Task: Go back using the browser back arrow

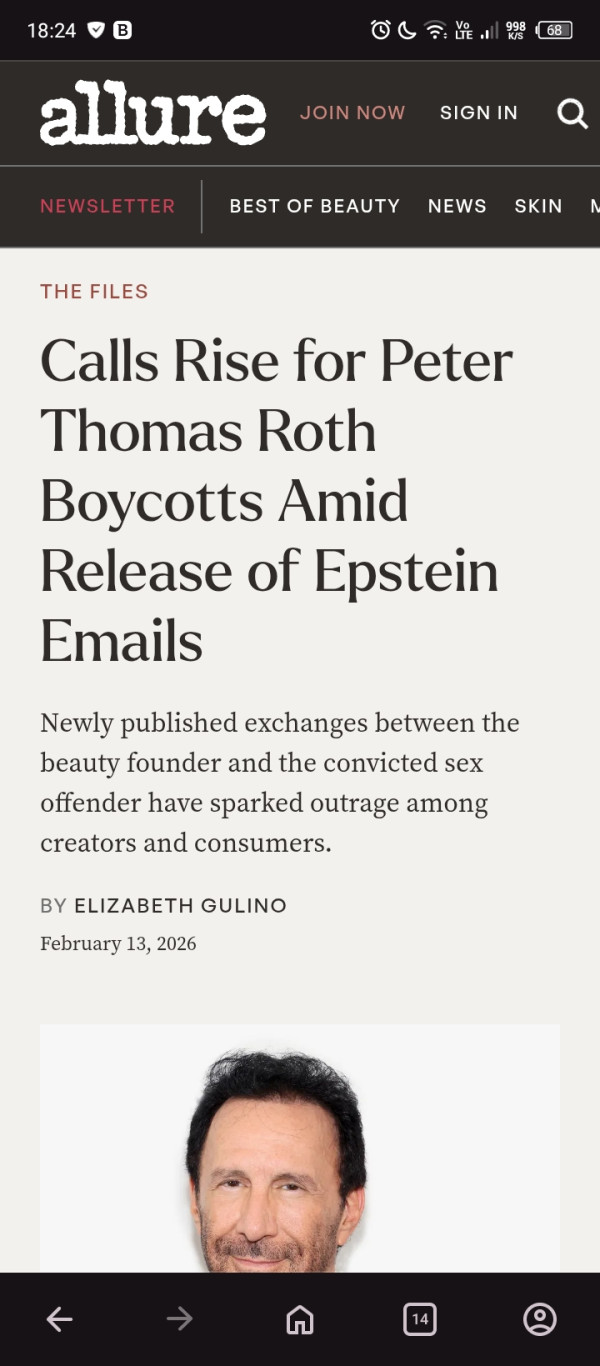Action: tap(60, 1320)
